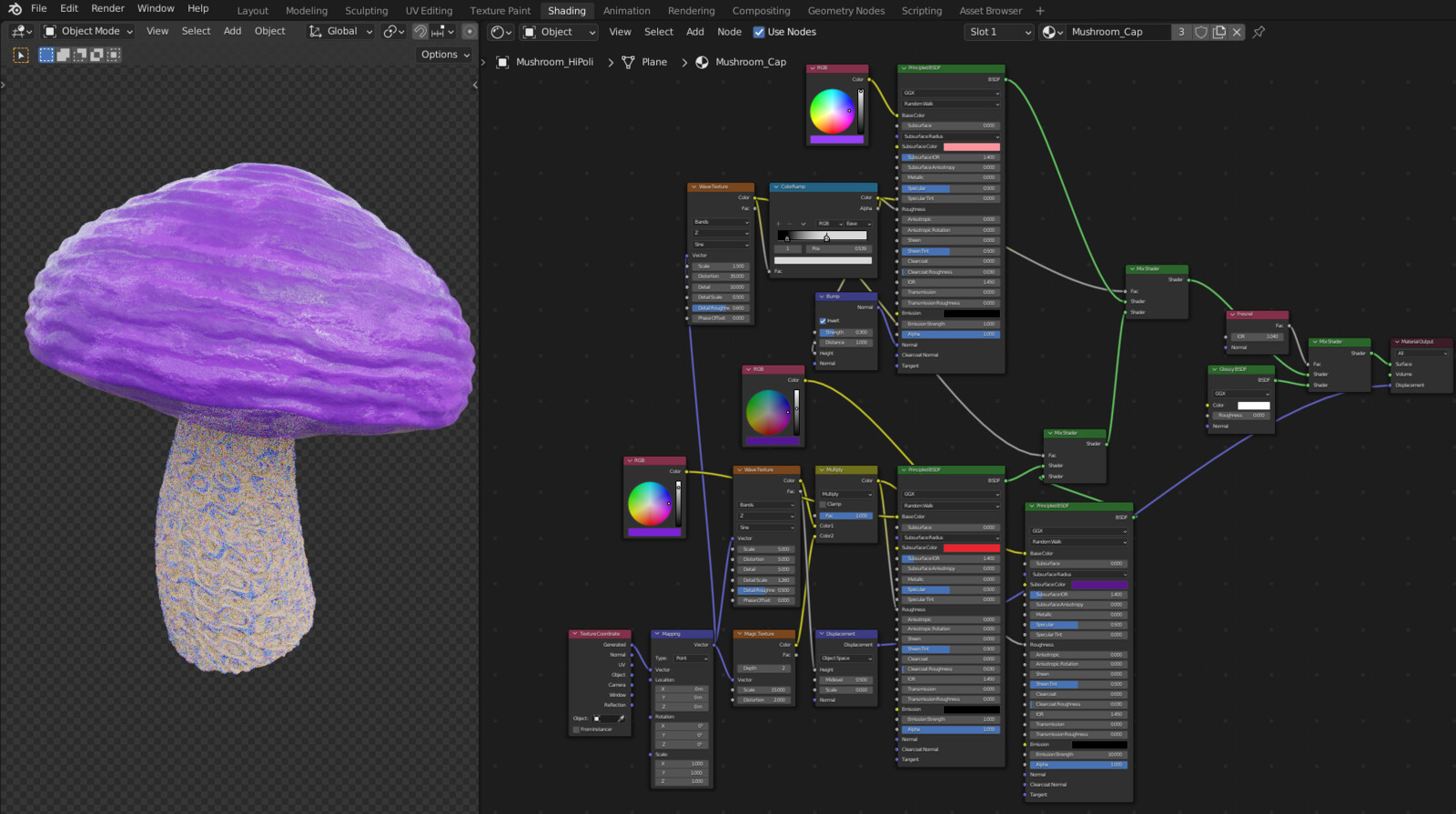This screenshot has height=814, width=1456.
Task: Switch to the Geometry Nodes workspace tab
Action: [x=845, y=11]
